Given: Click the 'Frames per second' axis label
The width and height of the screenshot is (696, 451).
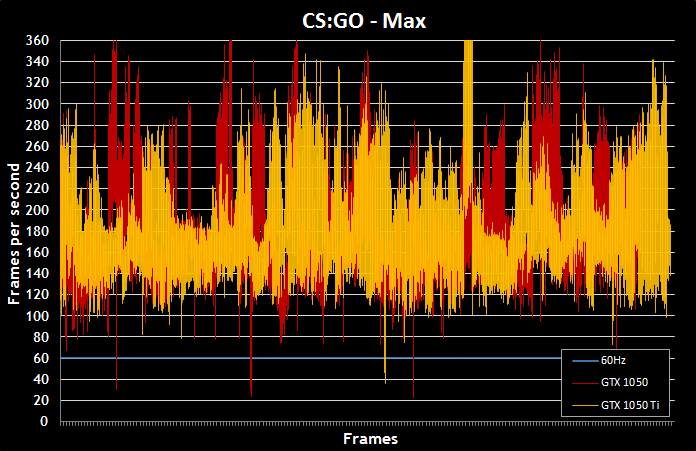Looking at the screenshot, I should coord(14,234).
